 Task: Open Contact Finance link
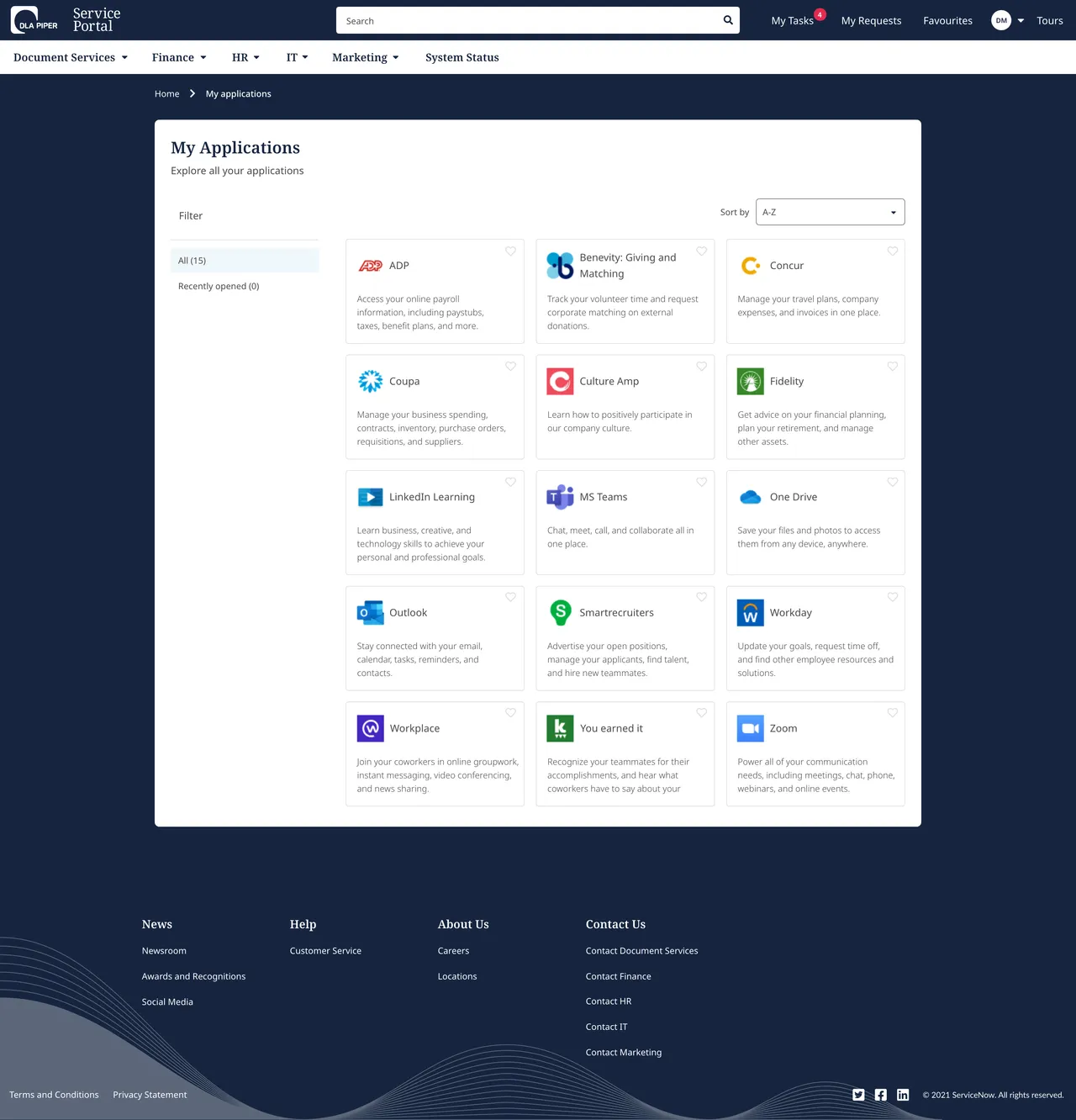[x=618, y=976]
